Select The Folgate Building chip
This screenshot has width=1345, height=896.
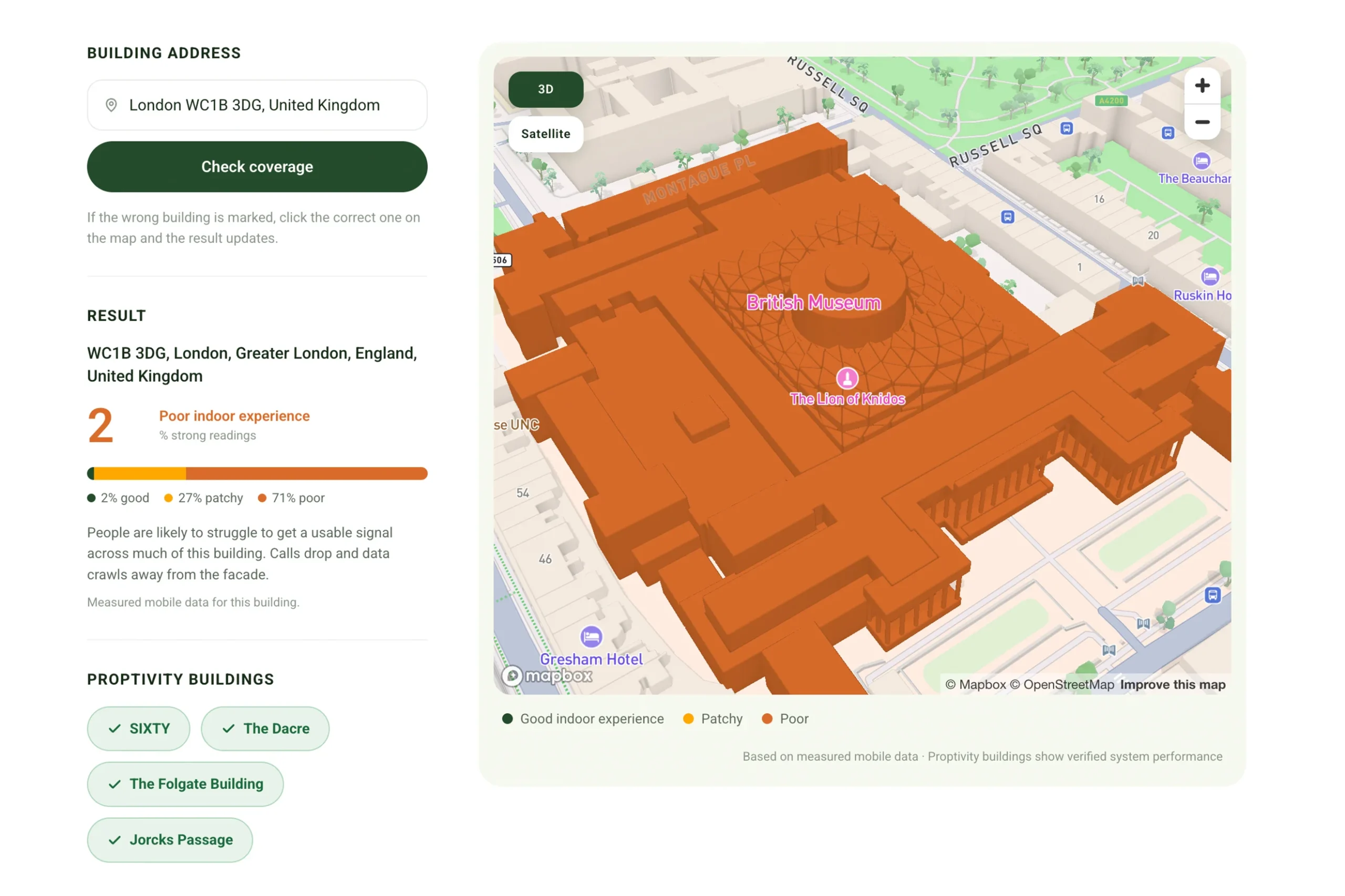coord(184,784)
